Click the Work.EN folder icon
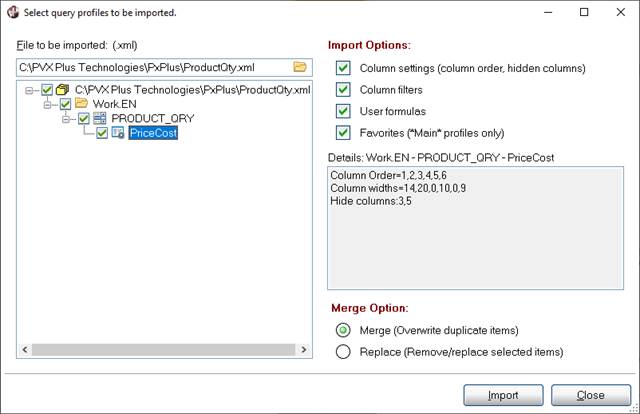The height and width of the screenshot is (414, 640). click(x=82, y=104)
